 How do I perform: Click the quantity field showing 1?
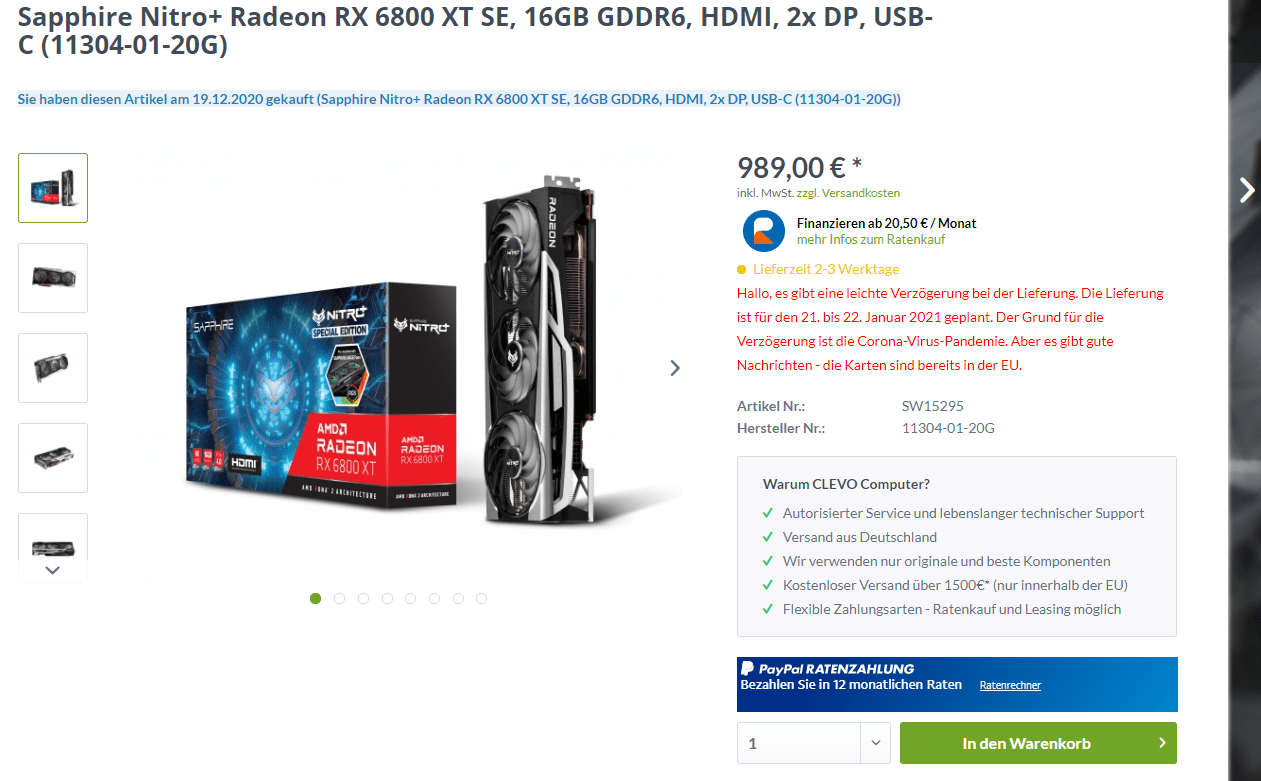[799, 743]
